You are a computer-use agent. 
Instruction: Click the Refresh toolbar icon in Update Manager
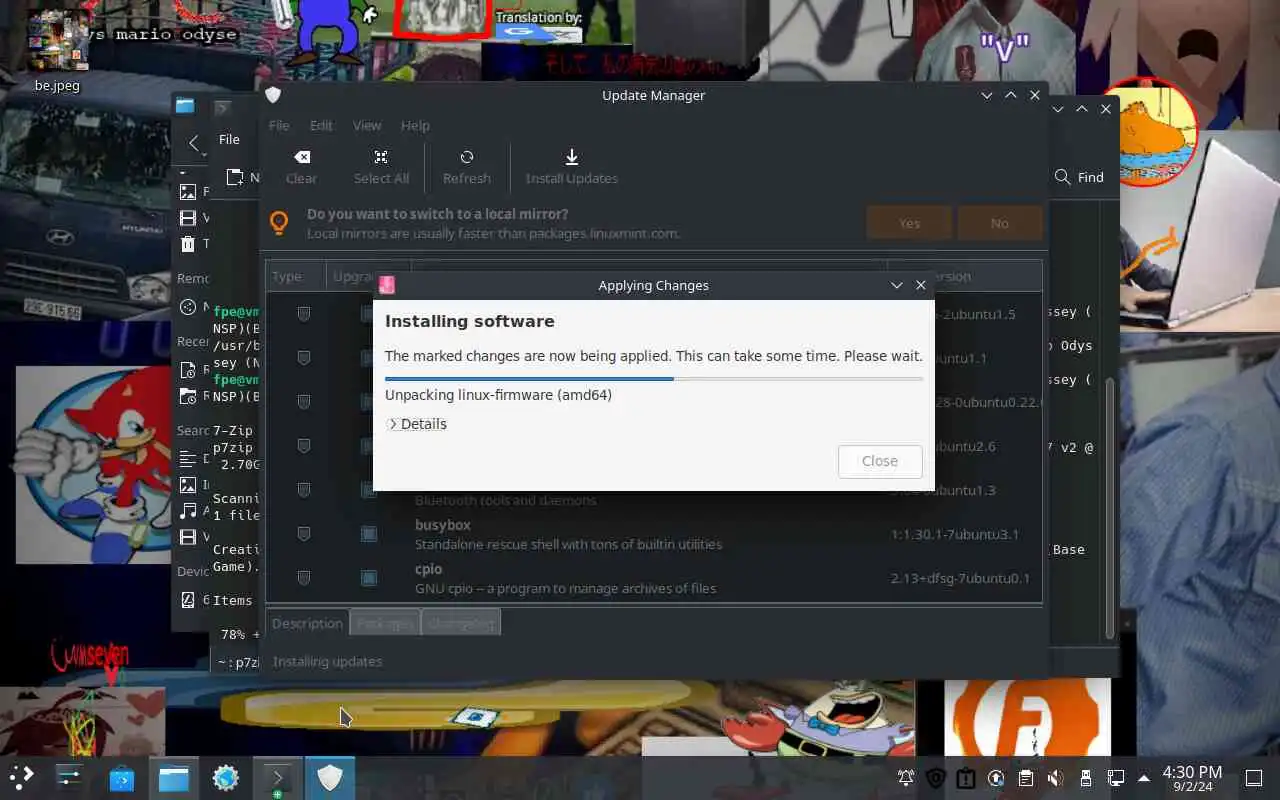[467, 157]
